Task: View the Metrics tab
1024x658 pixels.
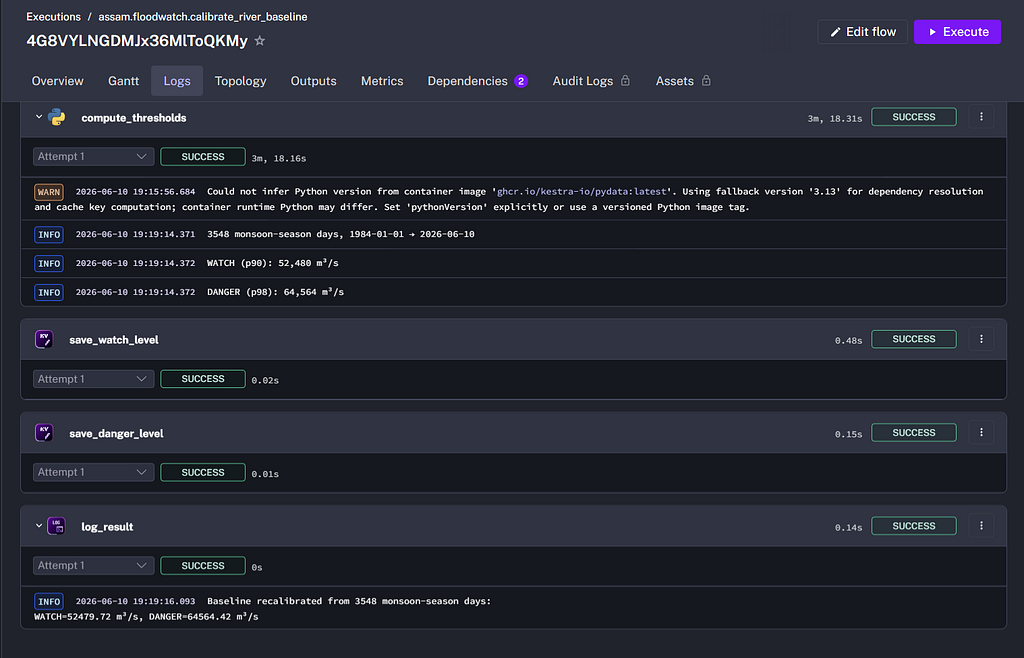Action: 382,81
